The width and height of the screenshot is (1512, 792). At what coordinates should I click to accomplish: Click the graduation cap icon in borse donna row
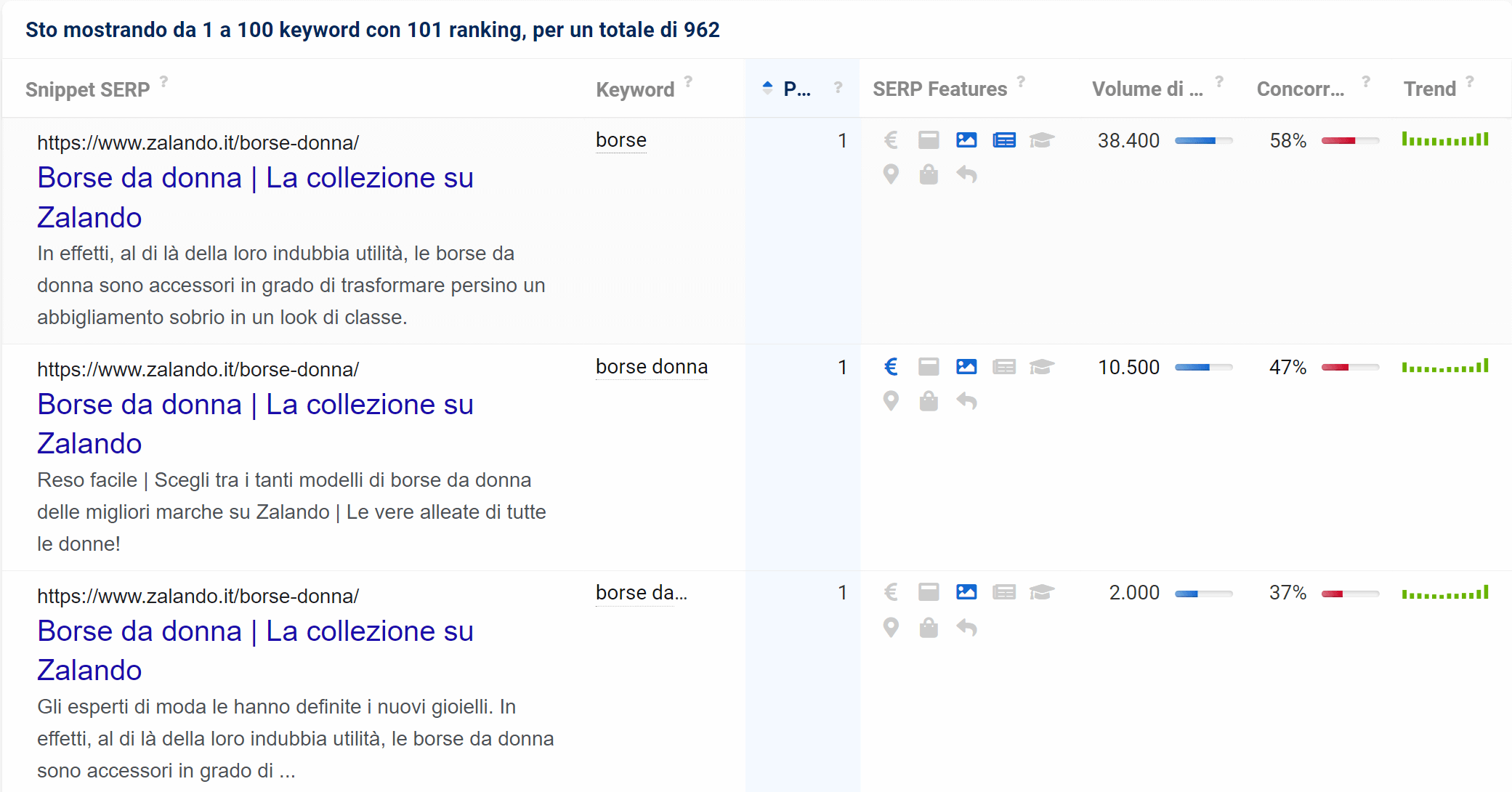coord(1042,367)
